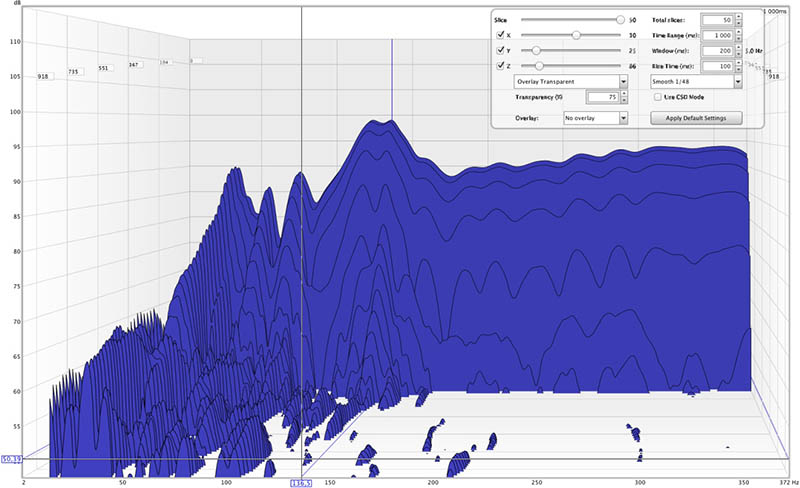
Task: Enable the Use CSD Mode checkbox
Action: pos(656,97)
